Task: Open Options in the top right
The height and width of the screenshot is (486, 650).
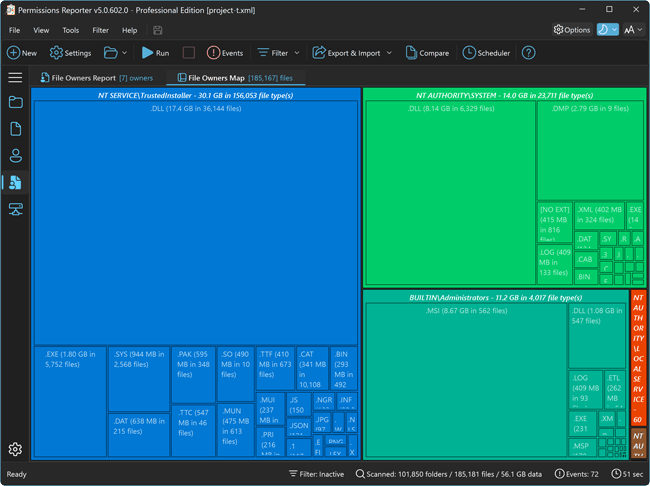Action: (x=572, y=30)
